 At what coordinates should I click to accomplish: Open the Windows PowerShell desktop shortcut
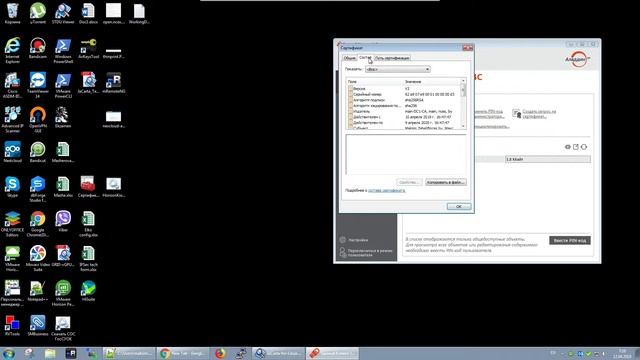coord(63,50)
